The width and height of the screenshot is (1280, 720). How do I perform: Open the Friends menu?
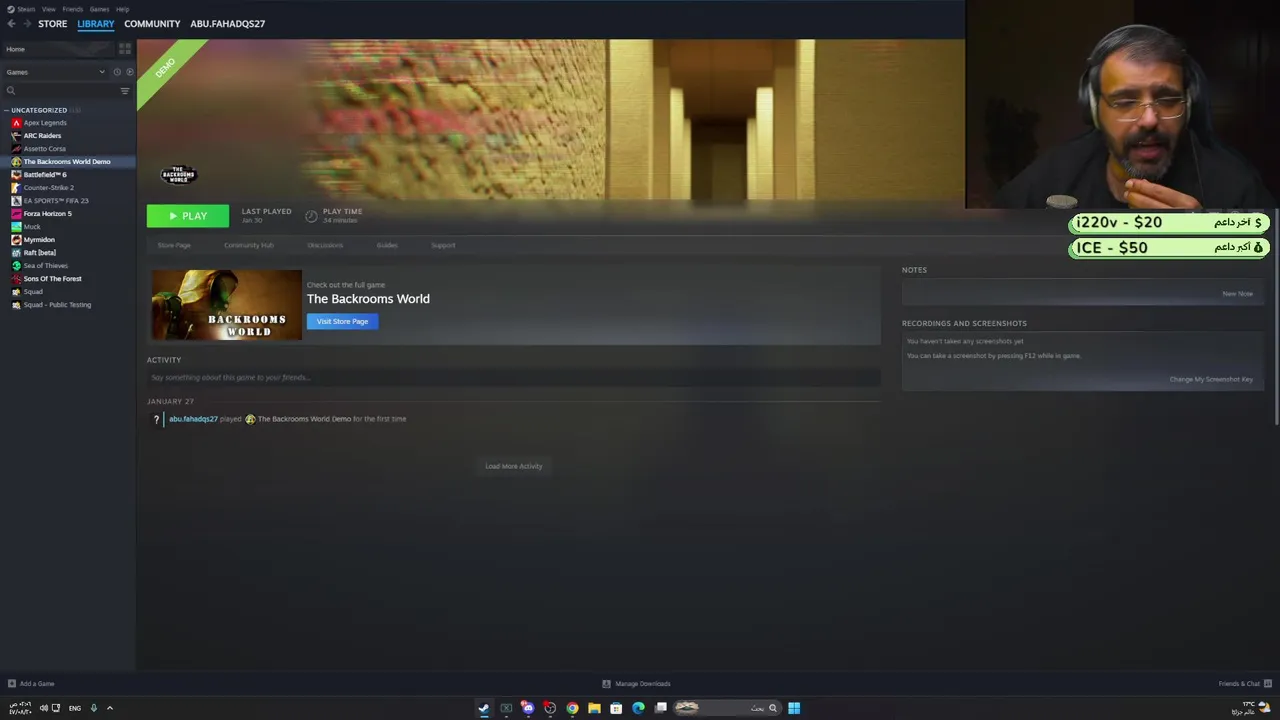pyautogui.click(x=72, y=9)
